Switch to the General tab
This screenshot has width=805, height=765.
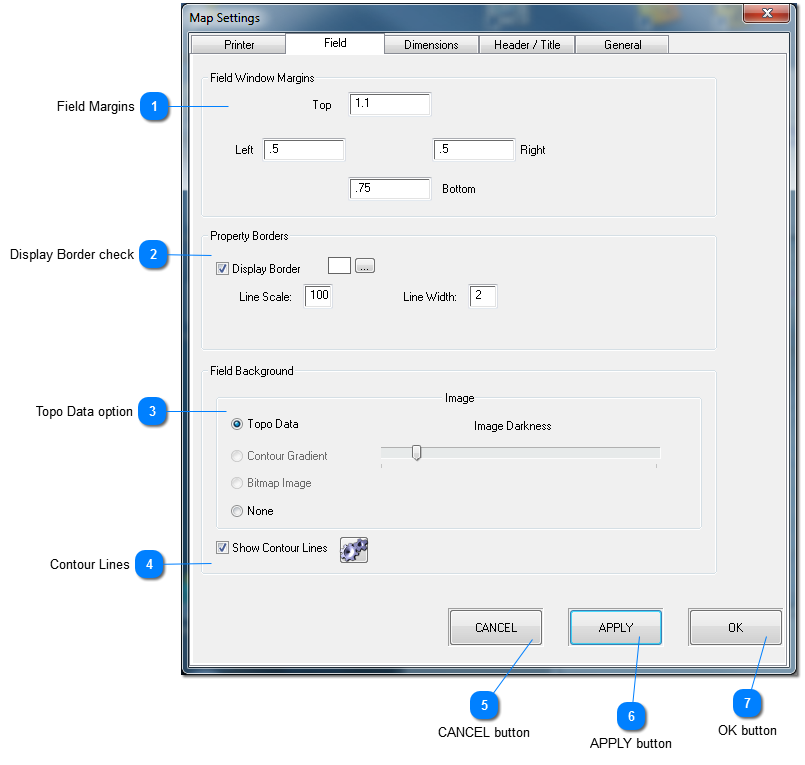[x=622, y=45]
